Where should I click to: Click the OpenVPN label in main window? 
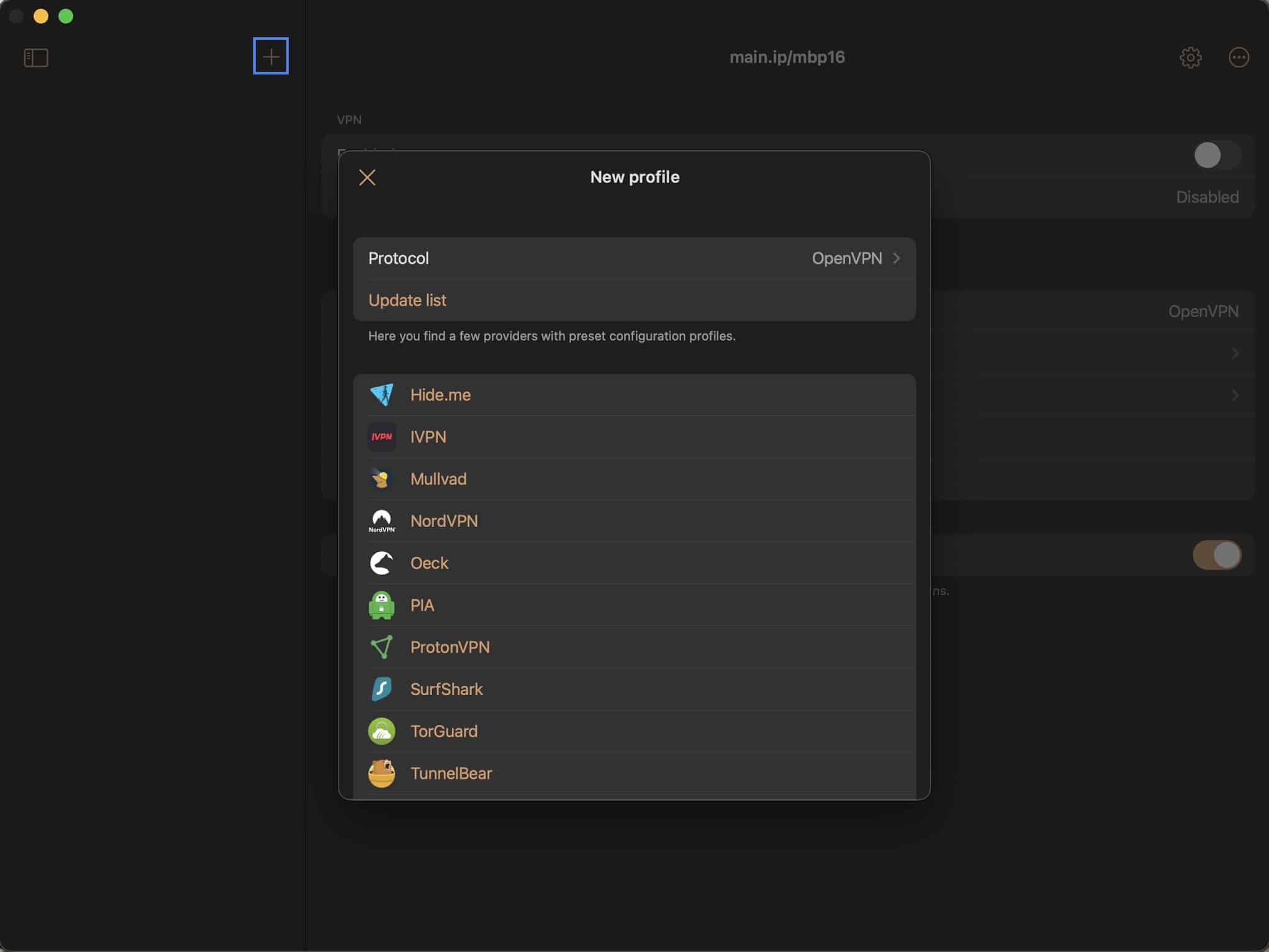click(x=1203, y=312)
